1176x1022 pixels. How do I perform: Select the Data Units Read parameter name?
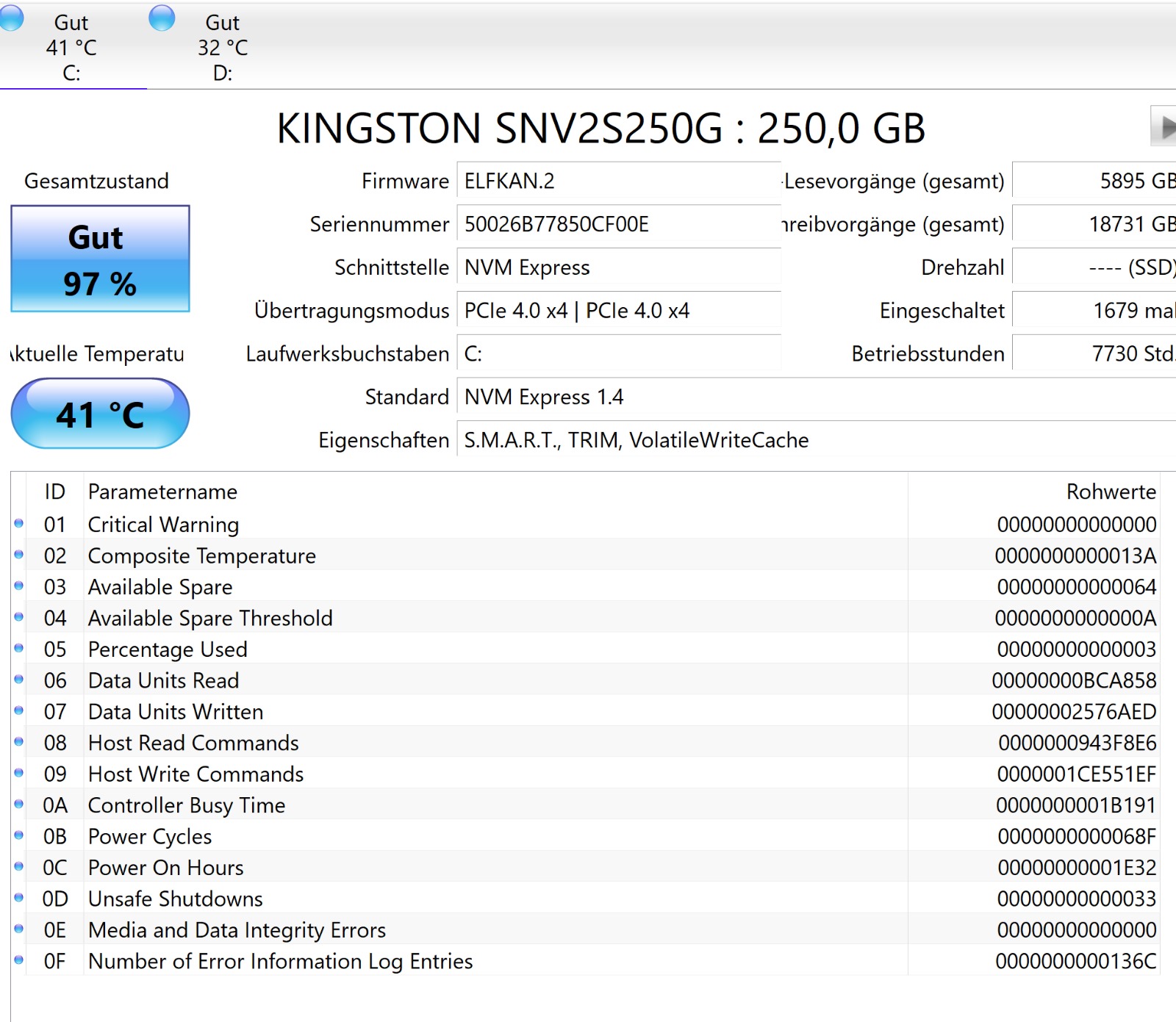click(x=163, y=680)
